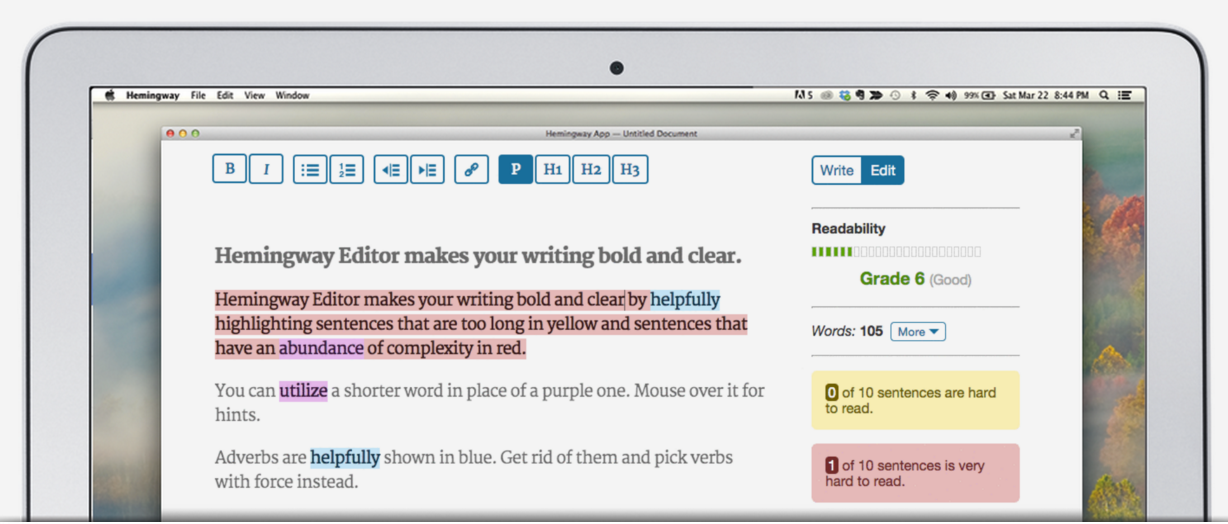Open the Dropbox menu bar icon

tap(844, 95)
